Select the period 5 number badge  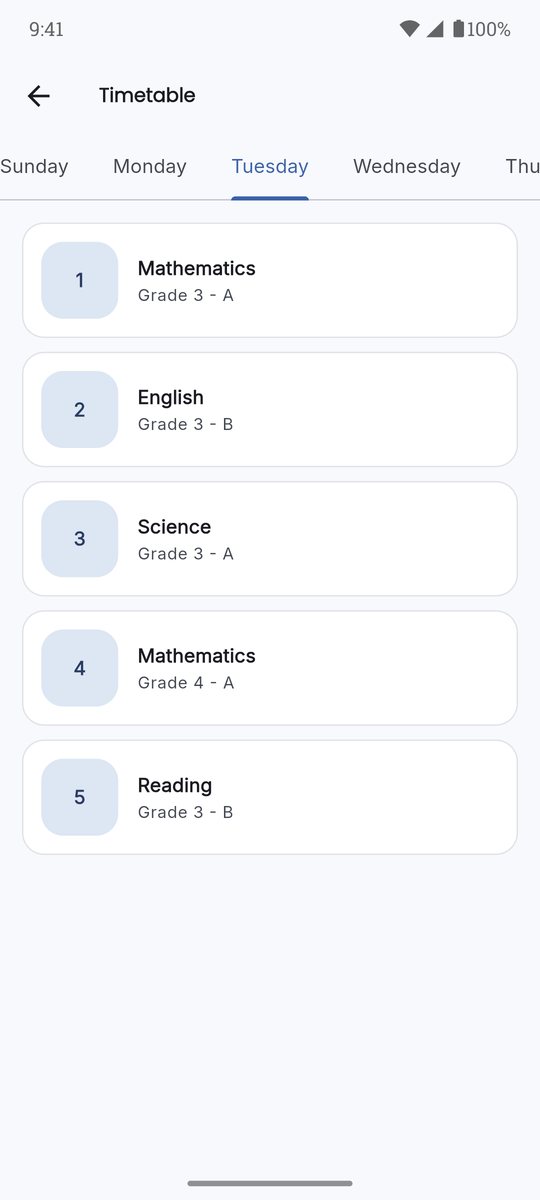click(x=80, y=797)
